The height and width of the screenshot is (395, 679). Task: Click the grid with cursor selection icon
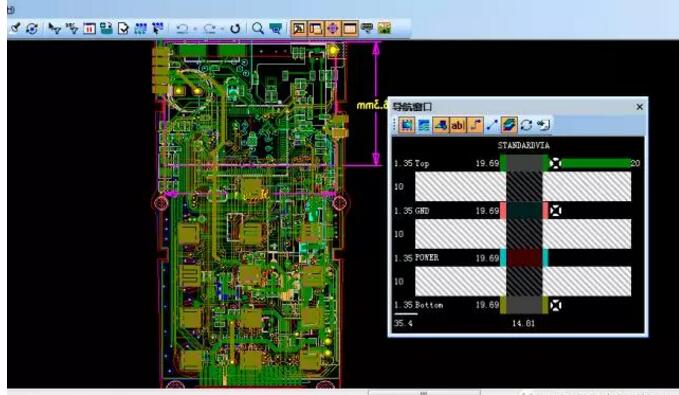(158, 29)
